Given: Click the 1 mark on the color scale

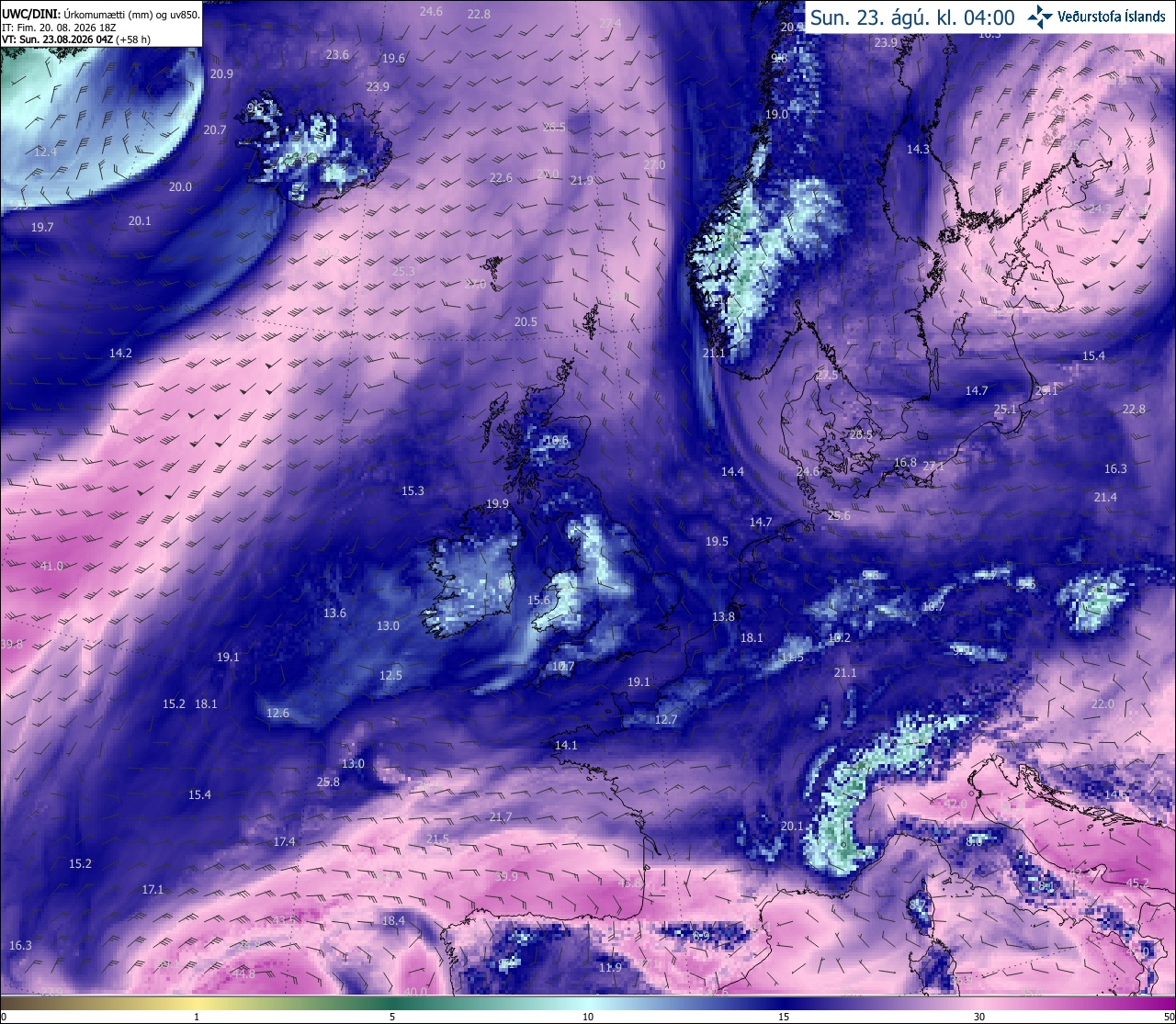Looking at the screenshot, I should pos(197,1017).
